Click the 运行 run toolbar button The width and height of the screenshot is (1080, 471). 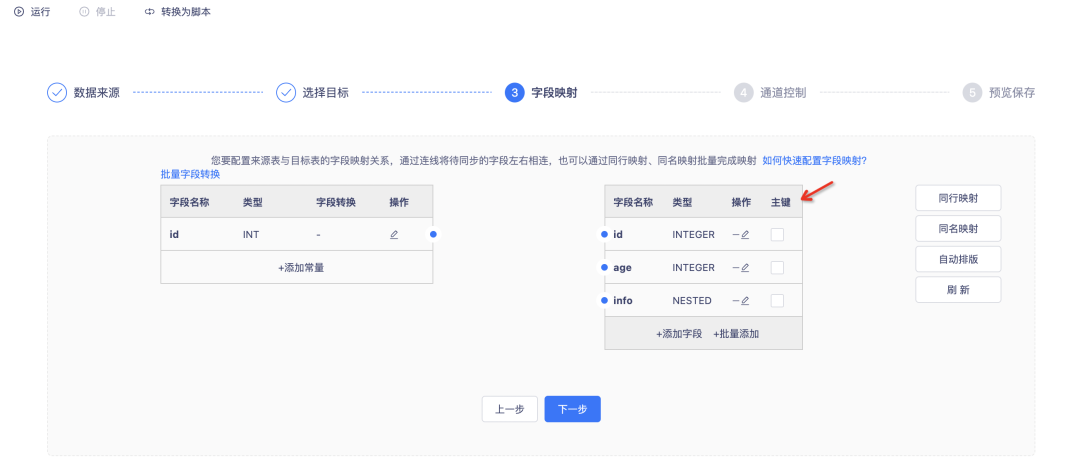(x=32, y=12)
